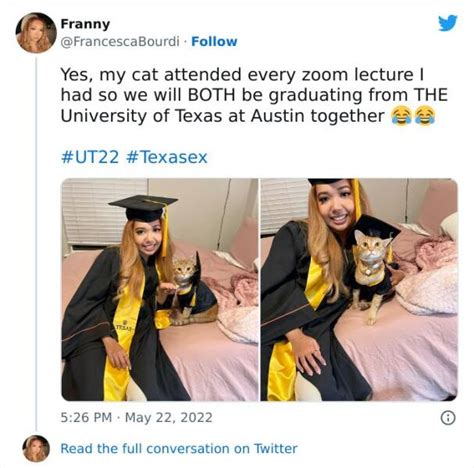
Task: Click the 5:26 PM timestamp
Action: (x=86, y=417)
